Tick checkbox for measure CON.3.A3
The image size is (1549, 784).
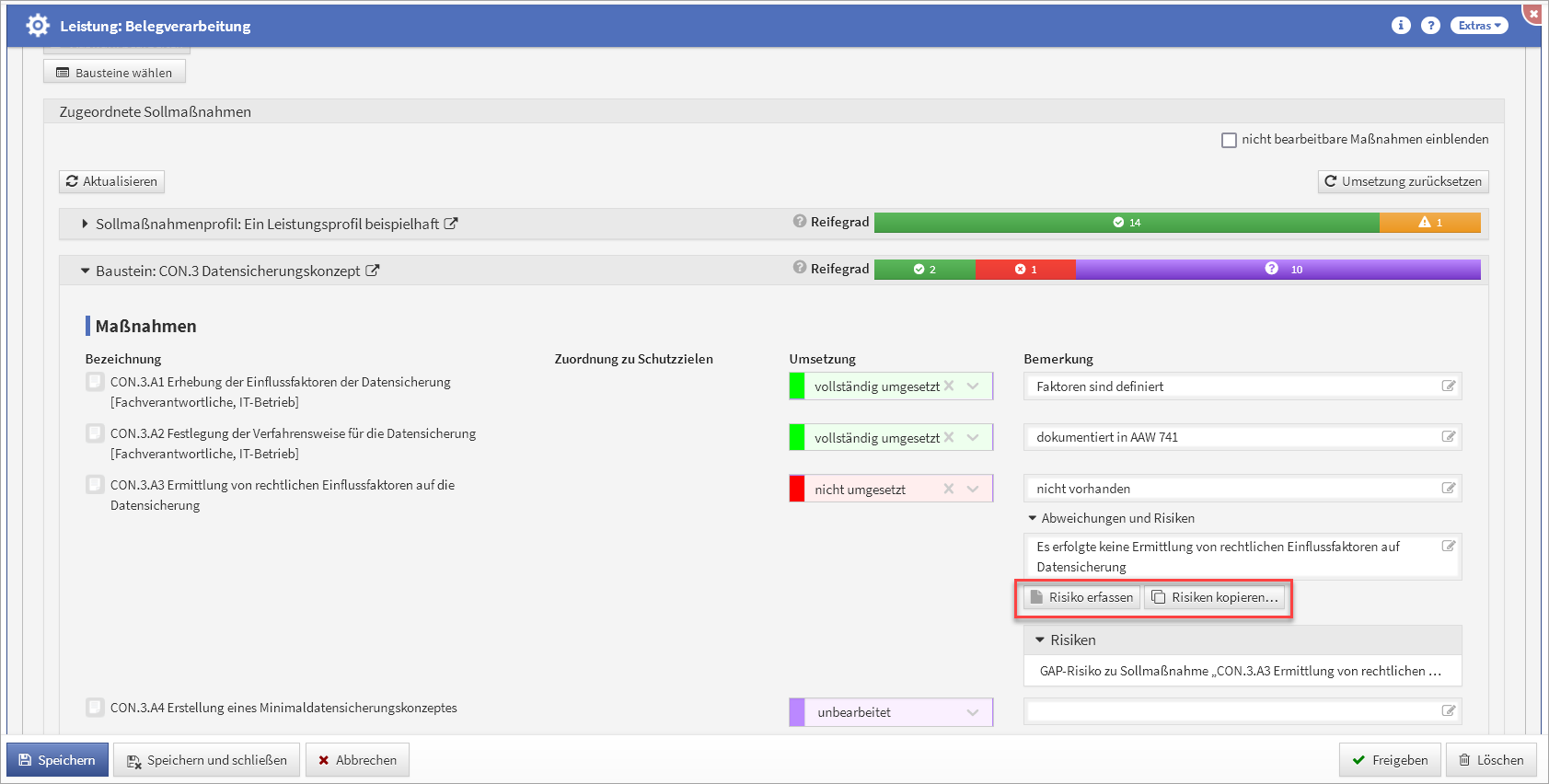[95, 485]
